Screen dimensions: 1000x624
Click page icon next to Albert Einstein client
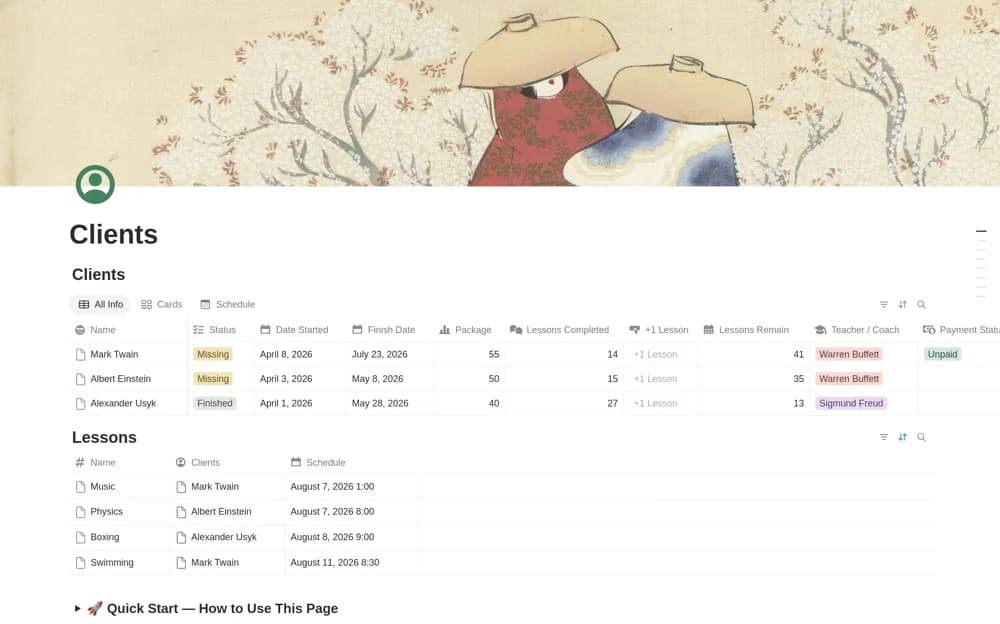point(80,379)
